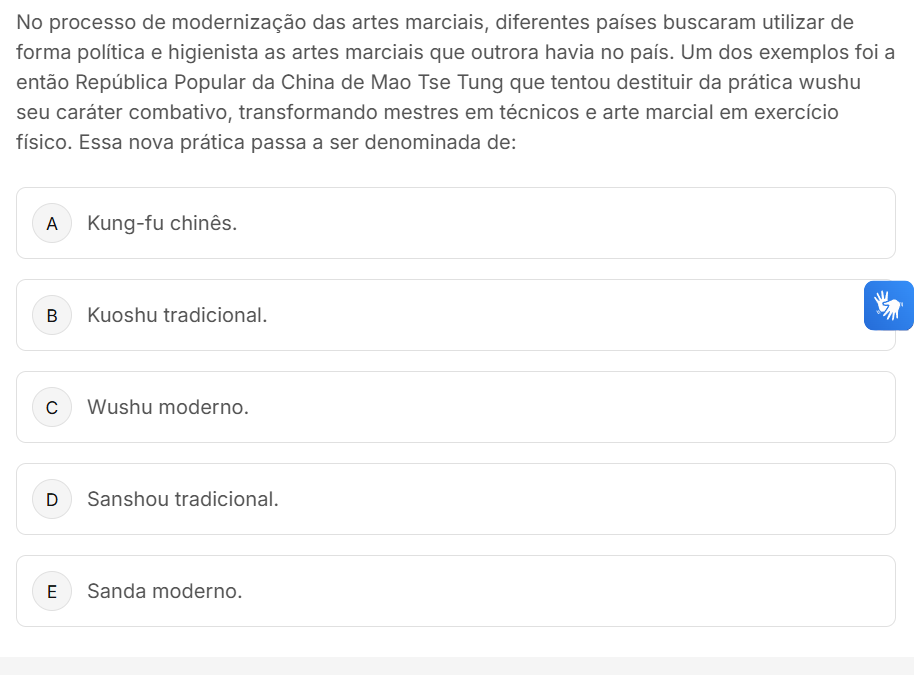Select the circle marked A
Viewport: 914px width, 675px height.
point(52,224)
